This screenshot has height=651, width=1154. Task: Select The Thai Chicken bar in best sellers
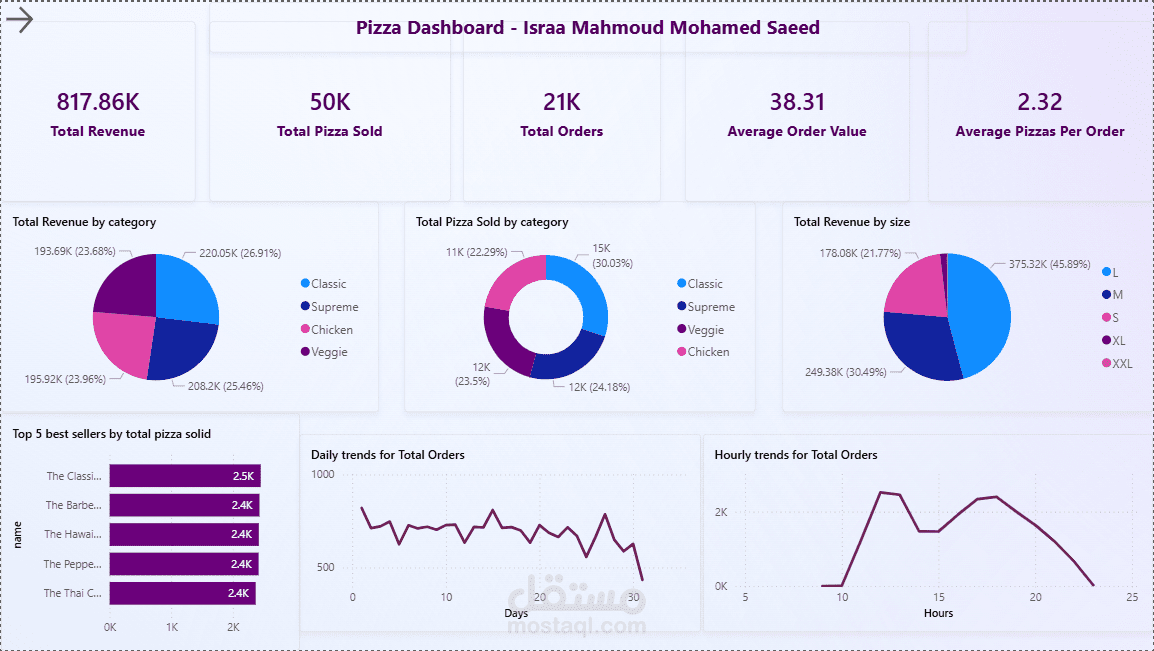pos(183,593)
